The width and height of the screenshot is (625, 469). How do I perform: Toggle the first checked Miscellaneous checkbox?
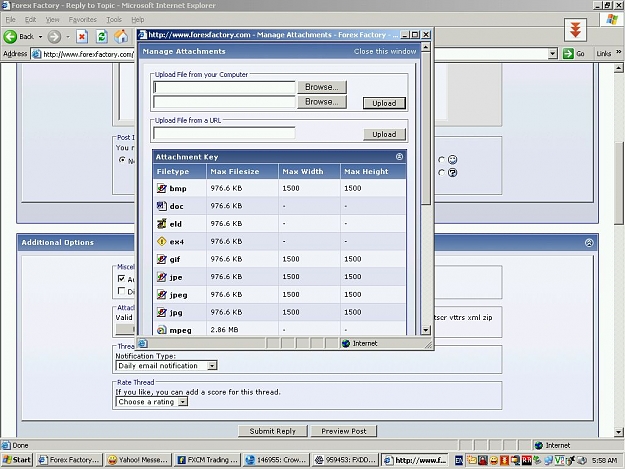click(x=122, y=279)
